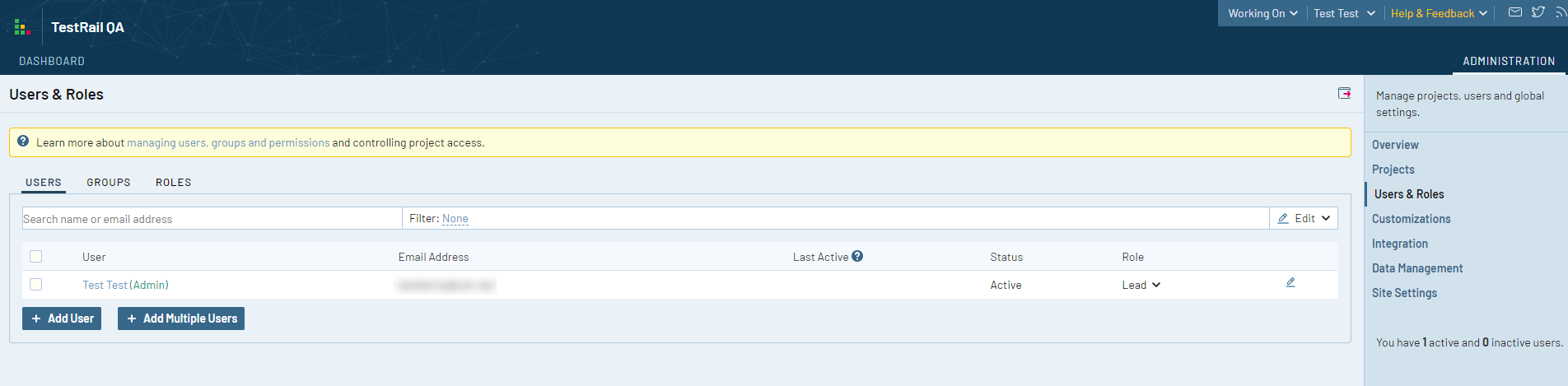Click the TestRail QA title
The width and height of the screenshot is (1568, 386).
tap(87, 27)
